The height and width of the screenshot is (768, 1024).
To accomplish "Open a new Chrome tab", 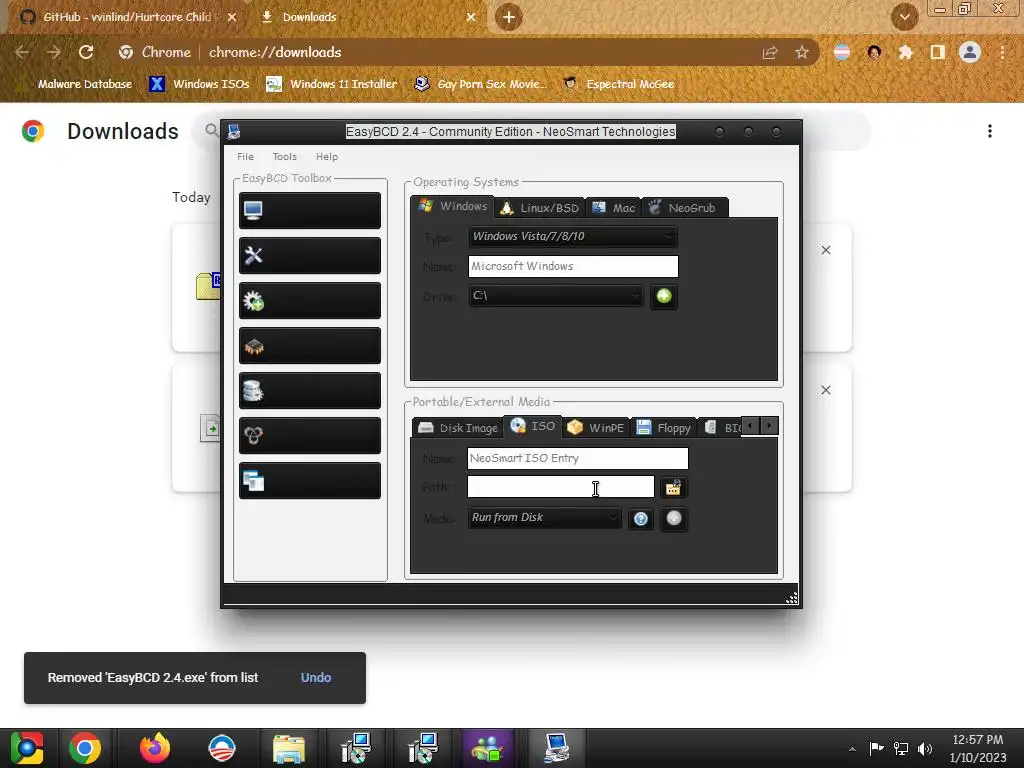I will 509,17.
